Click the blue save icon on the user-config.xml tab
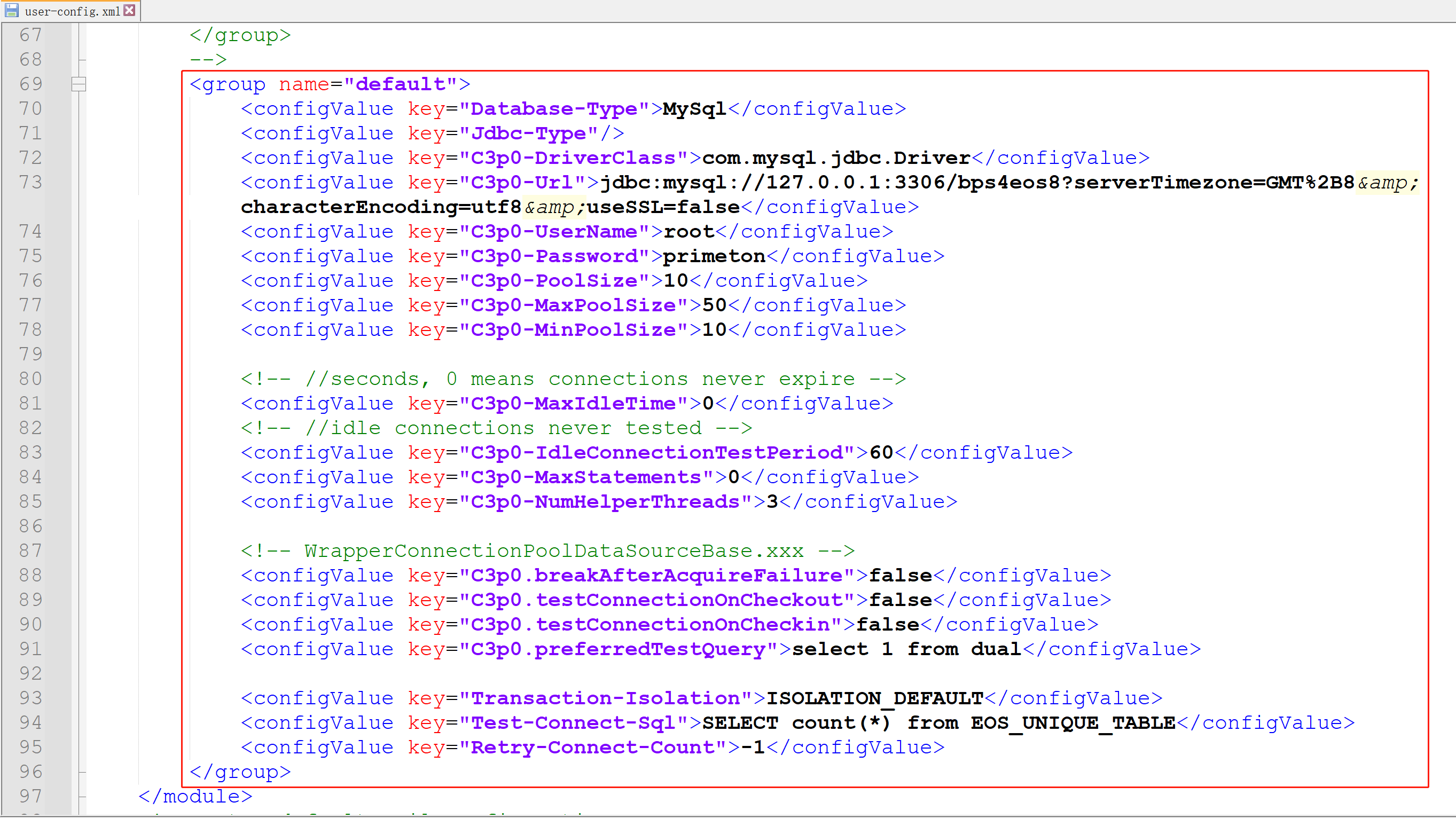 tap(11, 10)
